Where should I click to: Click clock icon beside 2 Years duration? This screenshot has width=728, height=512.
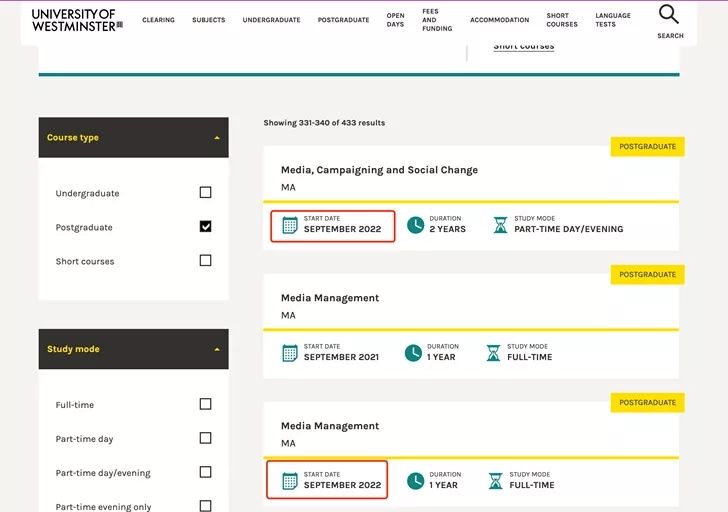pyautogui.click(x=415, y=225)
